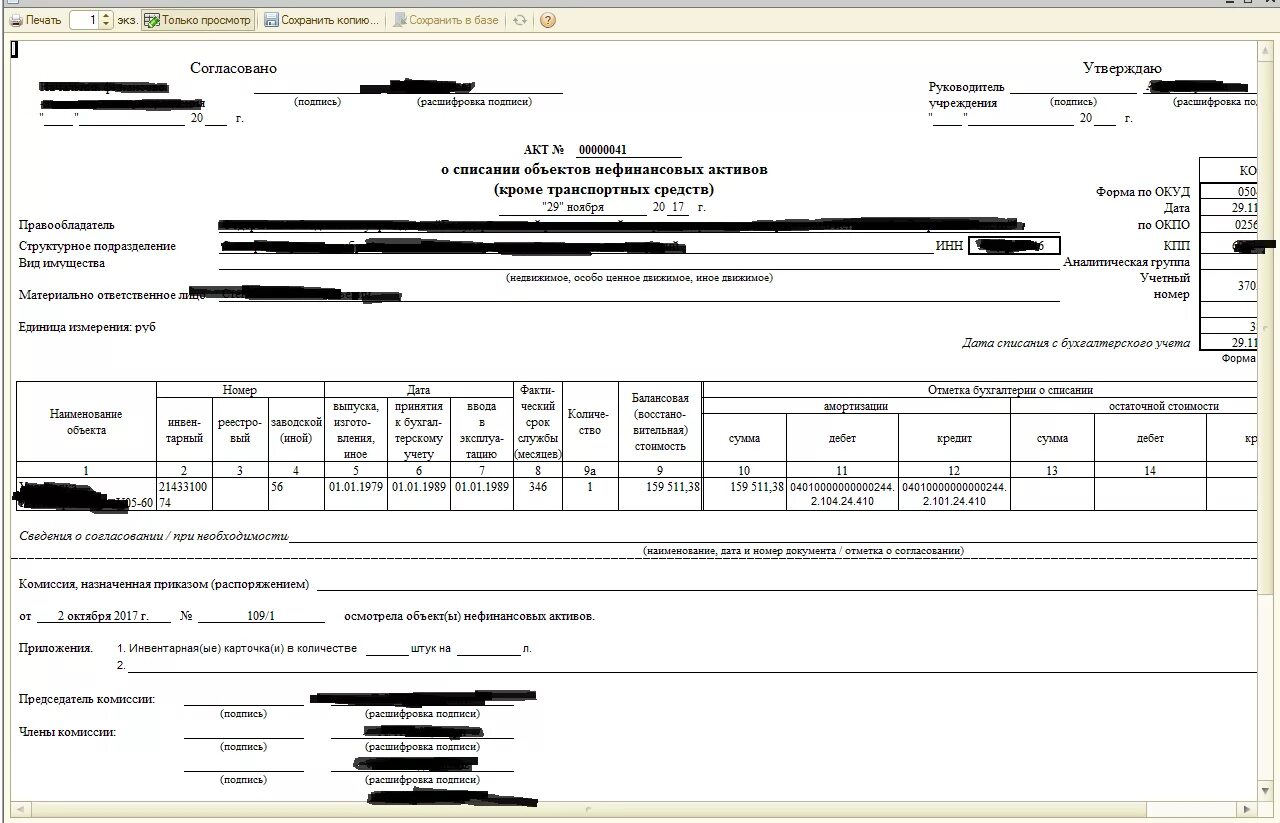The image size is (1280, 823).
Task: Toggle the Только просмотр view-only mode
Action: pyautogui.click(x=198, y=20)
